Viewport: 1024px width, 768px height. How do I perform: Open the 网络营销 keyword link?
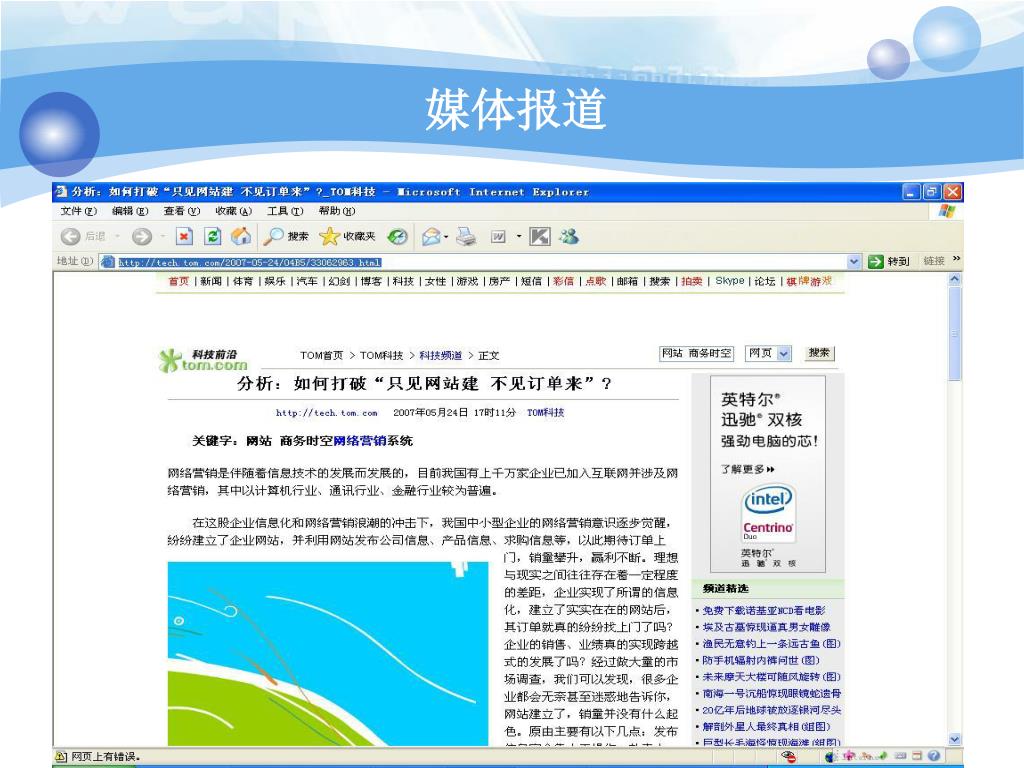point(360,441)
